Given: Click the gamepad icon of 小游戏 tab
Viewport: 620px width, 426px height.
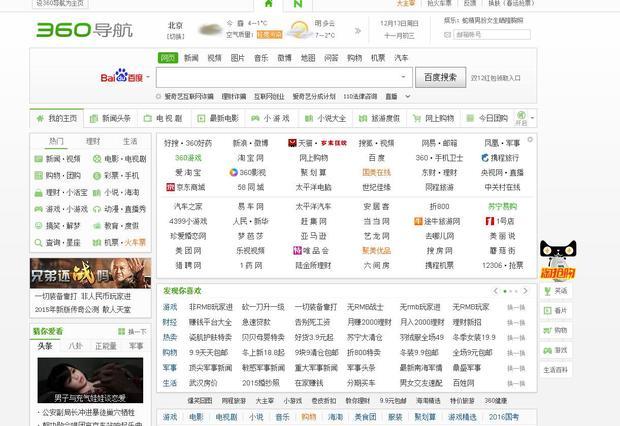Looking at the screenshot, I should coord(255,118).
